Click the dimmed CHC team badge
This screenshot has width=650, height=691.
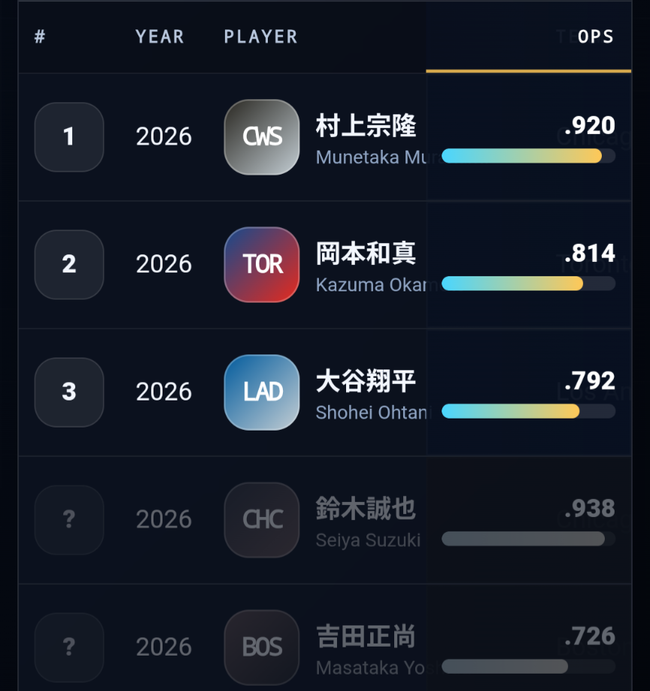(262, 520)
